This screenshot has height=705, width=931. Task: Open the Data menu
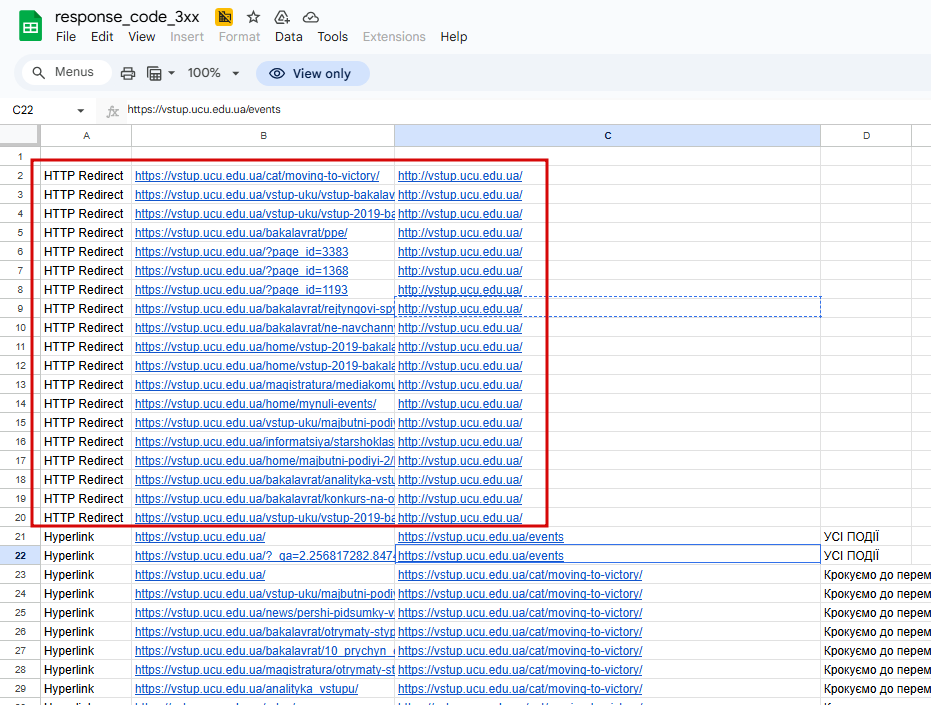click(x=289, y=37)
